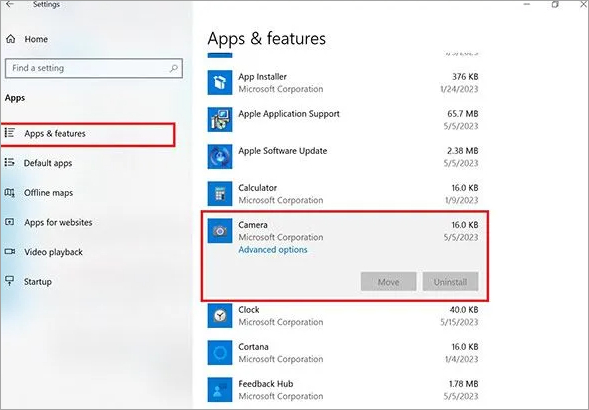The width and height of the screenshot is (589, 410).
Task: Click the 40.0 KB size value
Action: [x=464, y=310]
